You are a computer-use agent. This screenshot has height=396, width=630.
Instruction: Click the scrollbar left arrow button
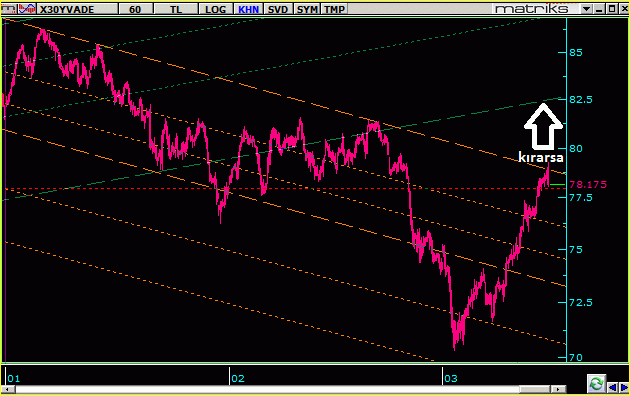click(x=7, y=389)
